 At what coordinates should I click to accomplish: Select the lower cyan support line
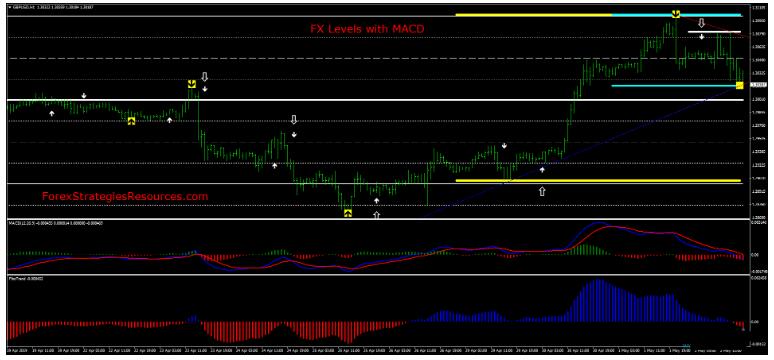click(x=674, y=86)
